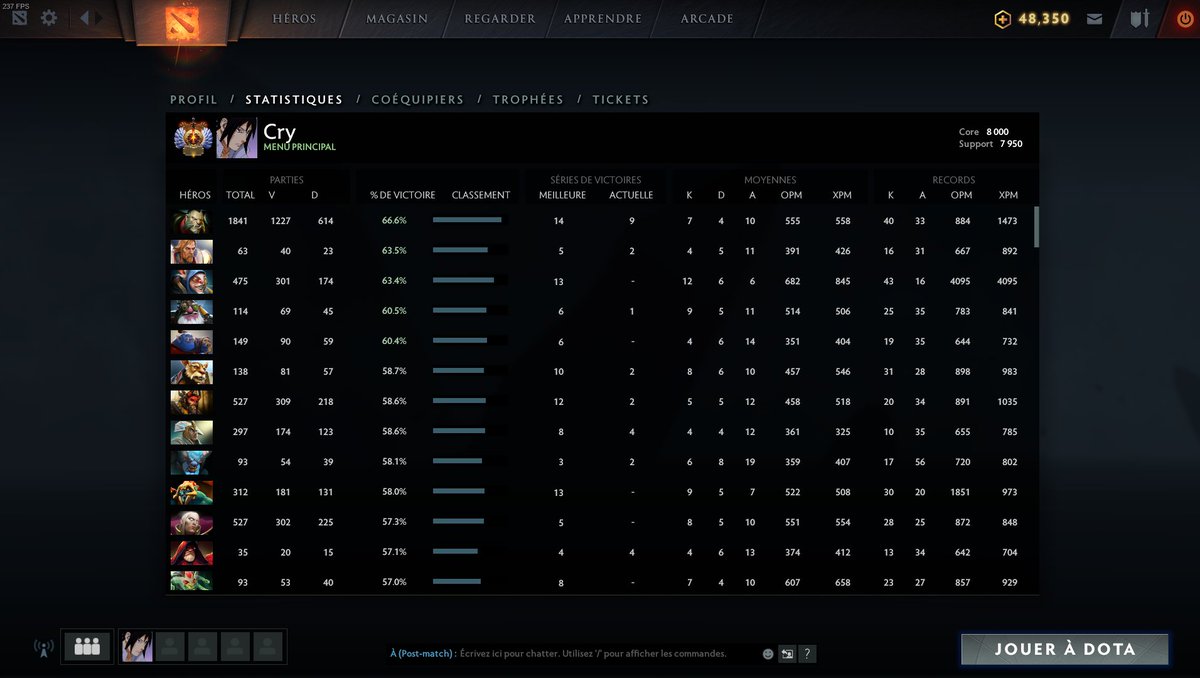Click the 1851 OPM record value

pos(960,492)
